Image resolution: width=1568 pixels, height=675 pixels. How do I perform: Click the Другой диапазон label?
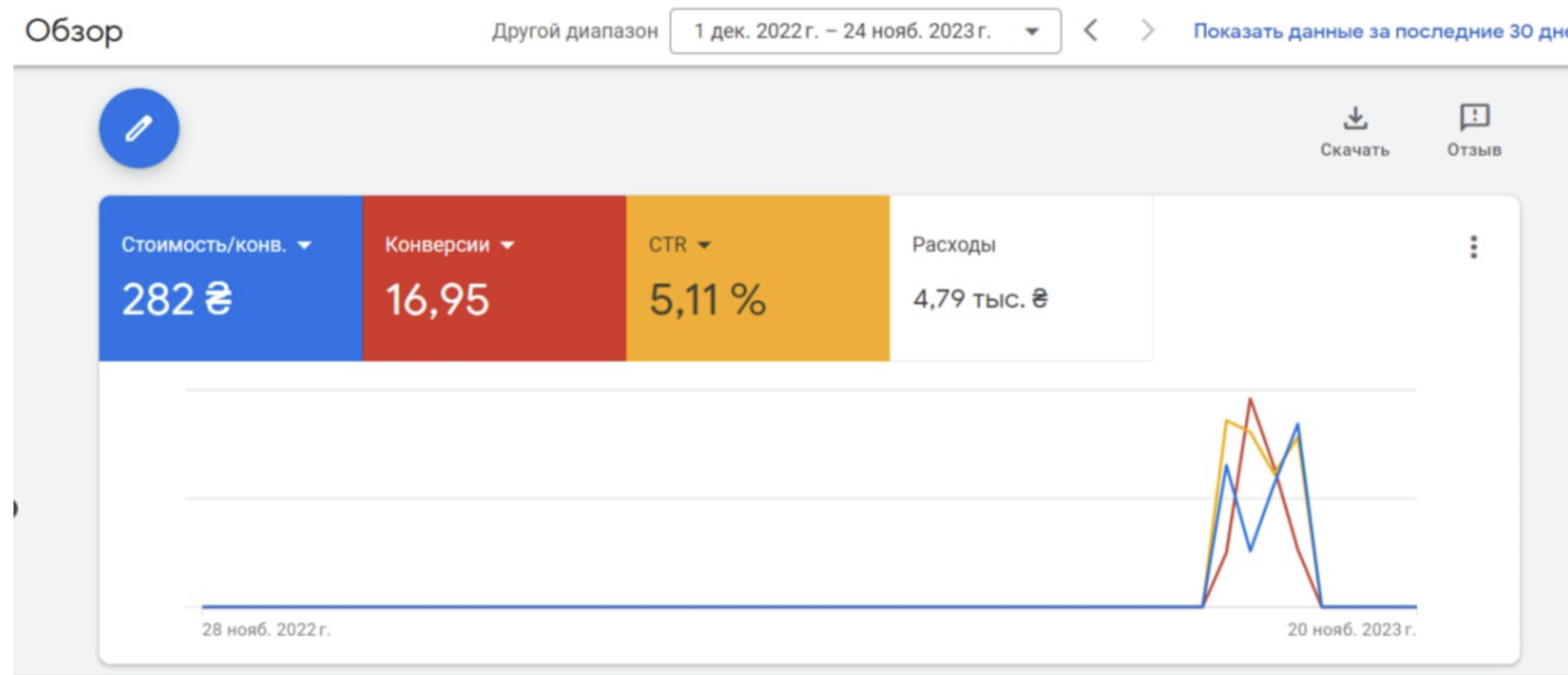pyautogui.click(x=575, y=31)
